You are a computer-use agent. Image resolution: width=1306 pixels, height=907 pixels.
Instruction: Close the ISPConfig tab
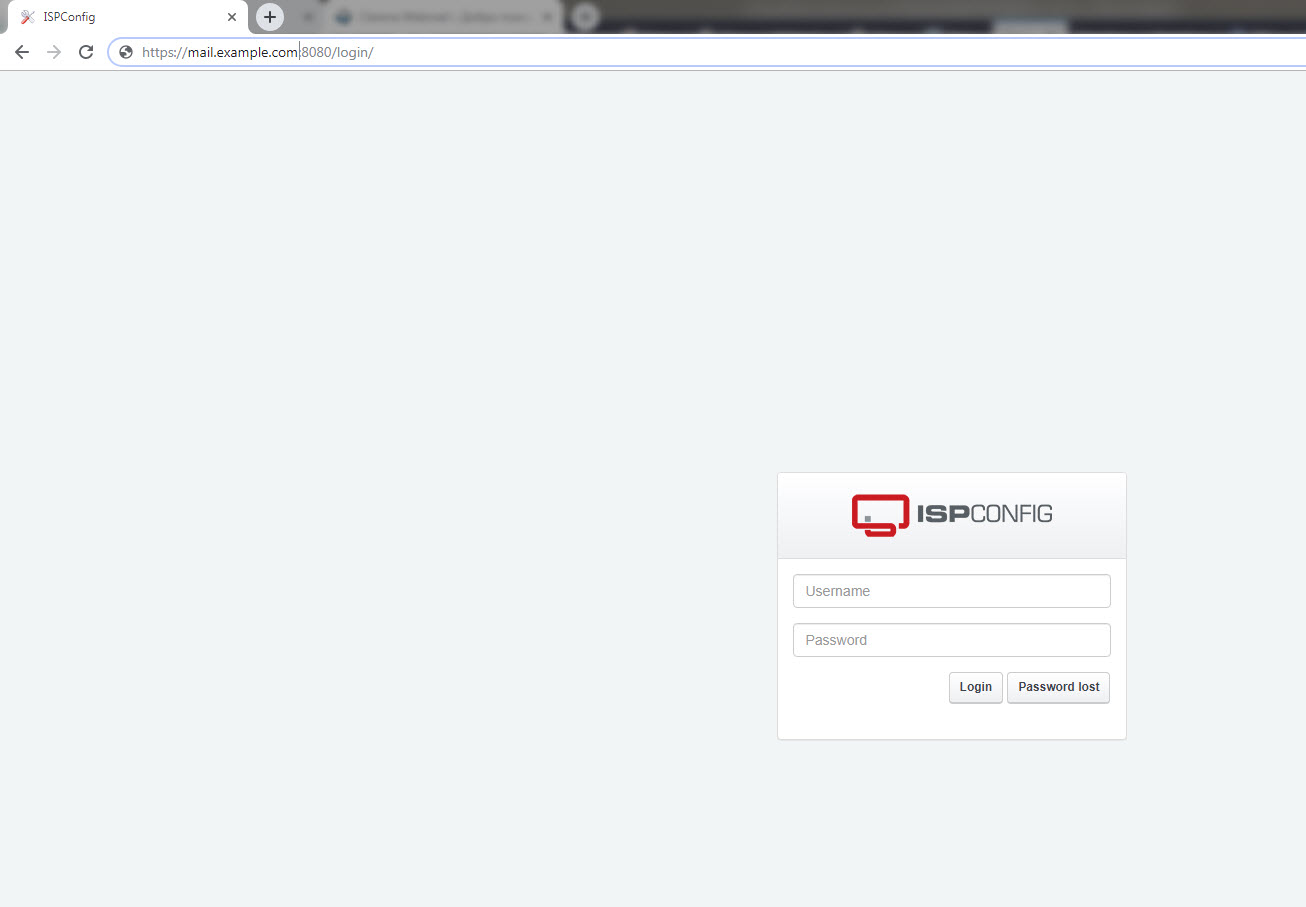click(232, 17)
